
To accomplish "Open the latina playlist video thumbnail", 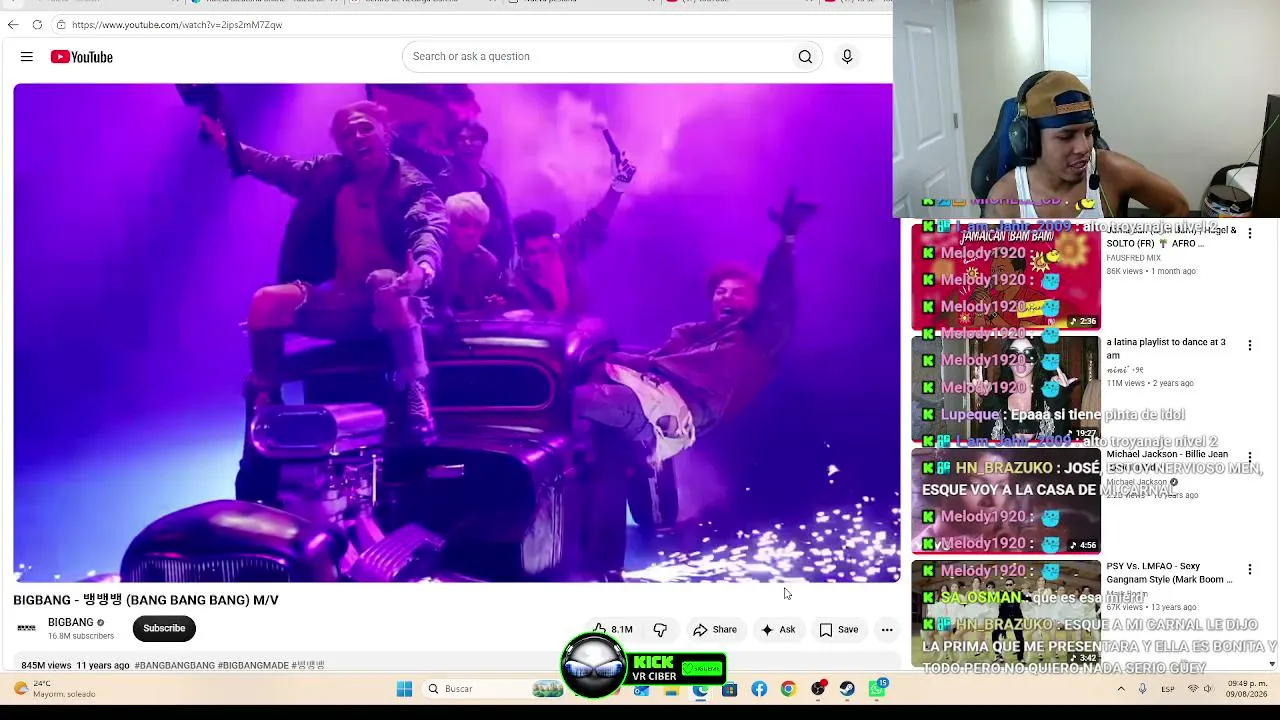I will pos(1006,389).
